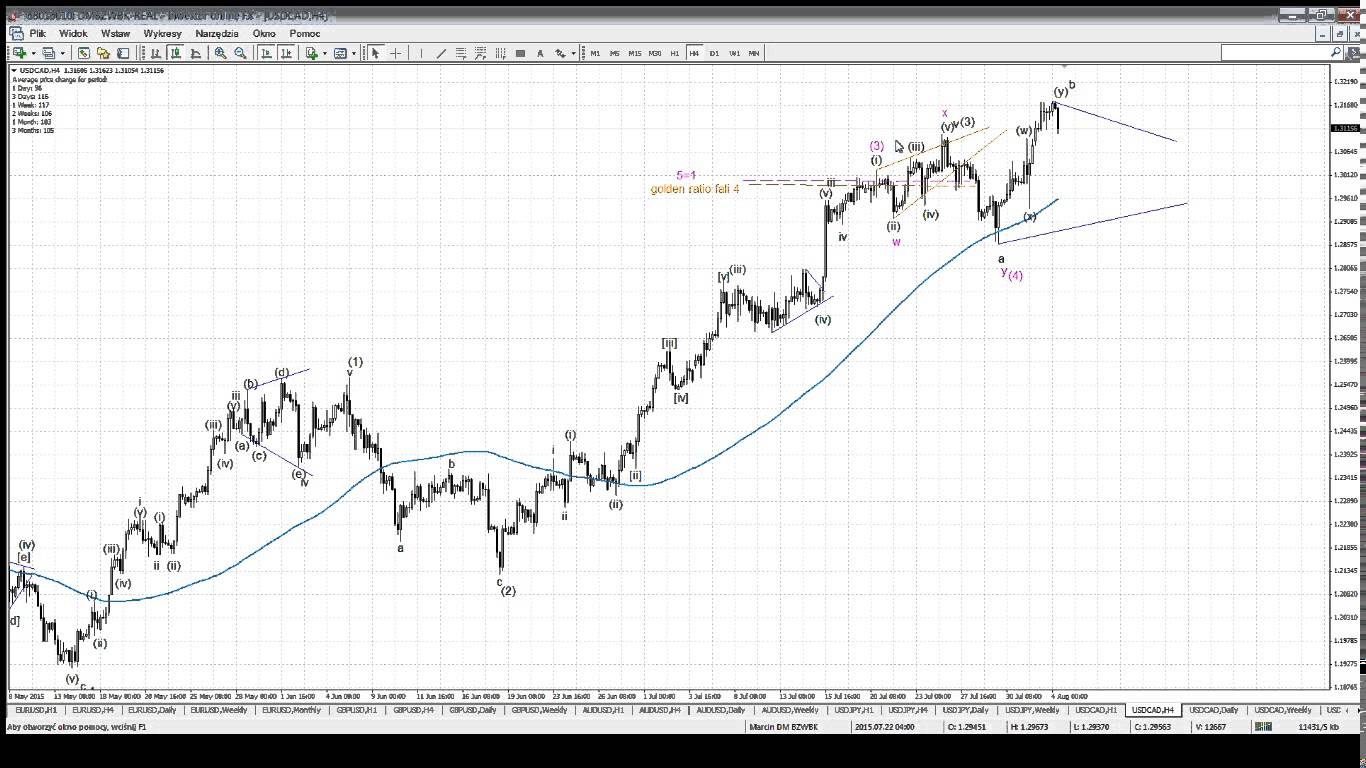This screenshot has height=768, width=1366.
Task: Select the crosshair tool
Action: tap(395, 53)
